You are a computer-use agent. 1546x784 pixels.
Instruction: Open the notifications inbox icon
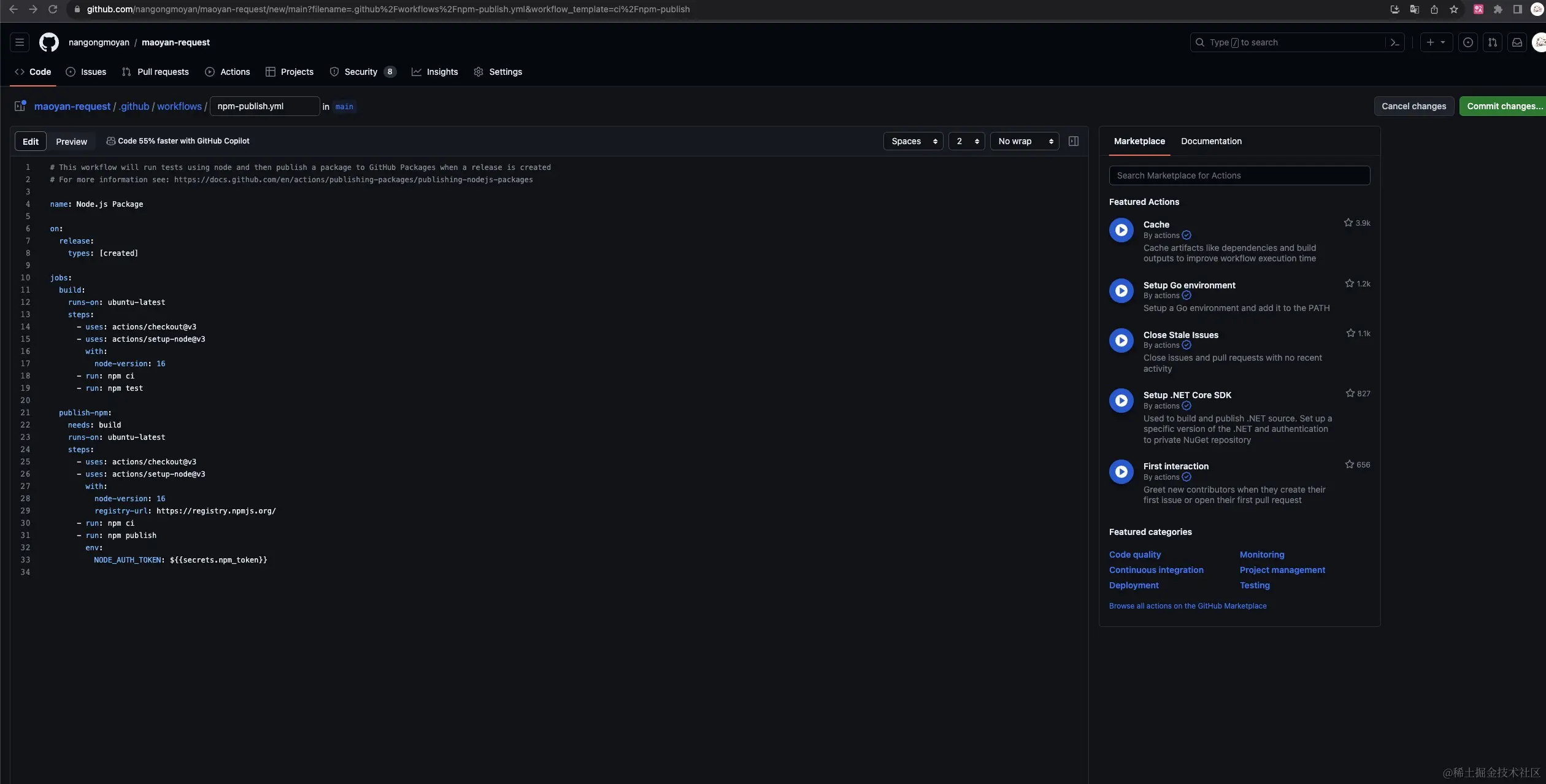(x=1517, y=42)
